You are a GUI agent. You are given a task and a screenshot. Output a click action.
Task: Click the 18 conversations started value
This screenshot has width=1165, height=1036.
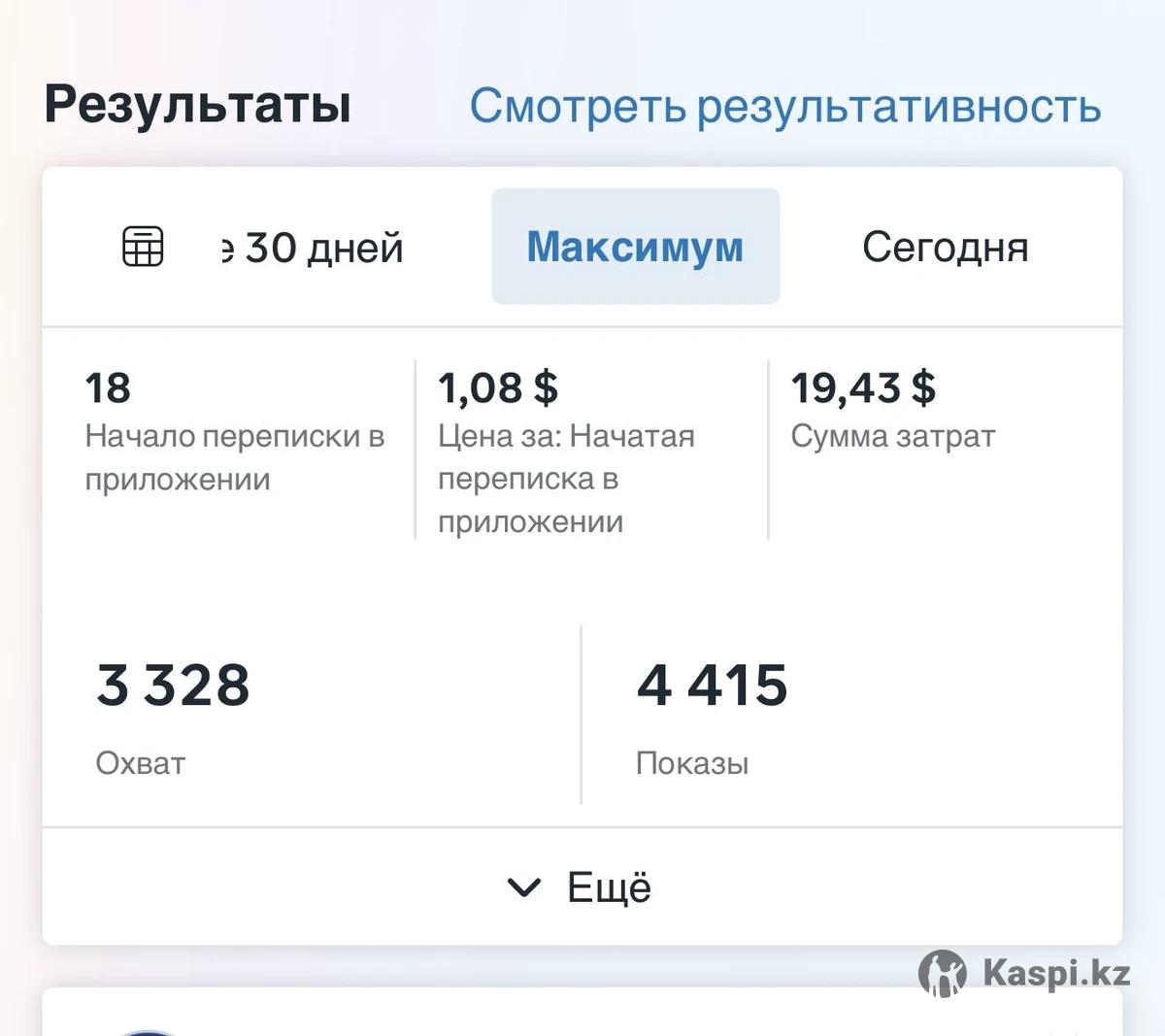(108, 388)
